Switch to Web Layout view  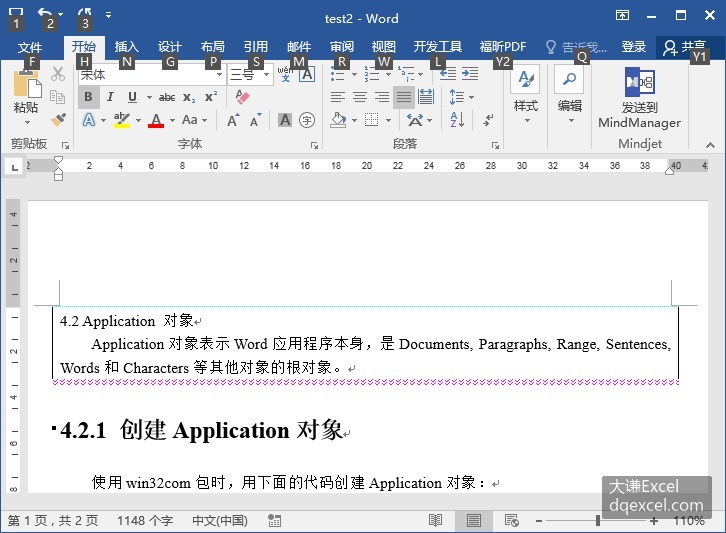[511, 520]
